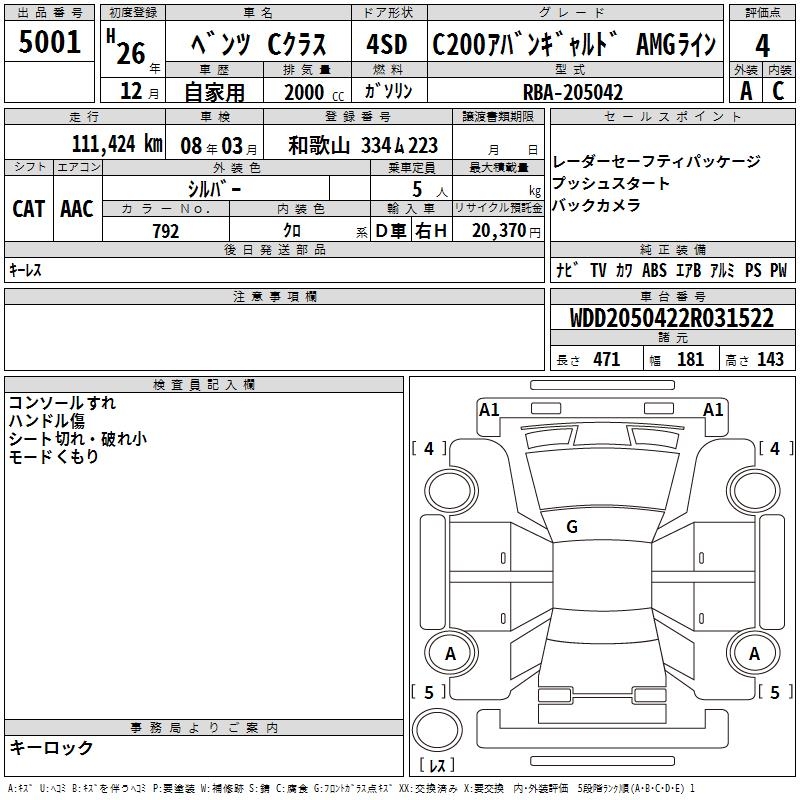800x800 pixels.
Task: Click the ナビ equipment item
Action: coord(567,270)
